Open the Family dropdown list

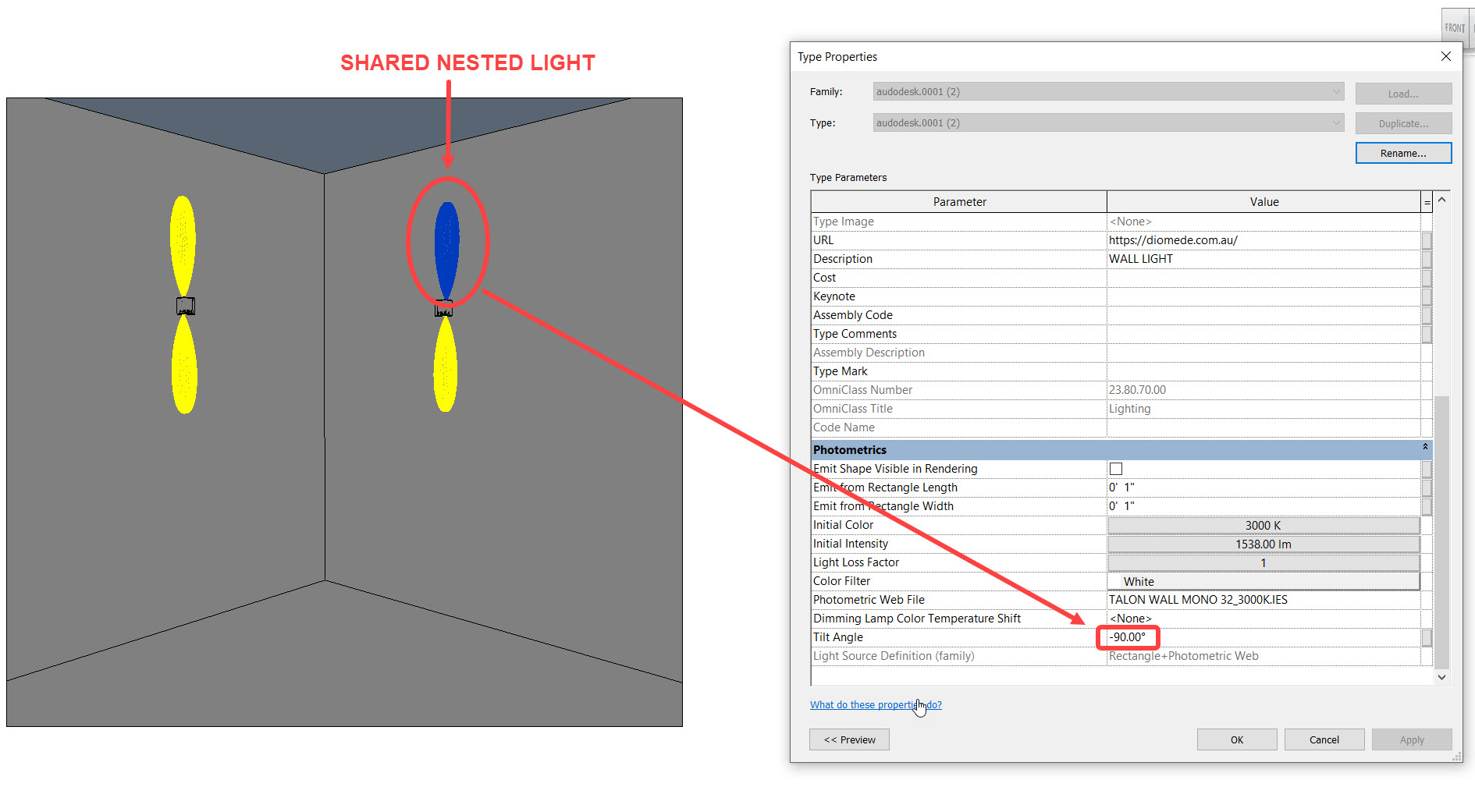click(x=1336, y=91)
